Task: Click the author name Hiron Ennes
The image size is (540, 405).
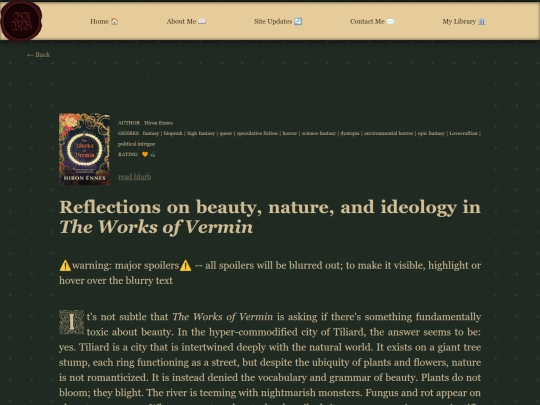Action: (x=158, y=123)
